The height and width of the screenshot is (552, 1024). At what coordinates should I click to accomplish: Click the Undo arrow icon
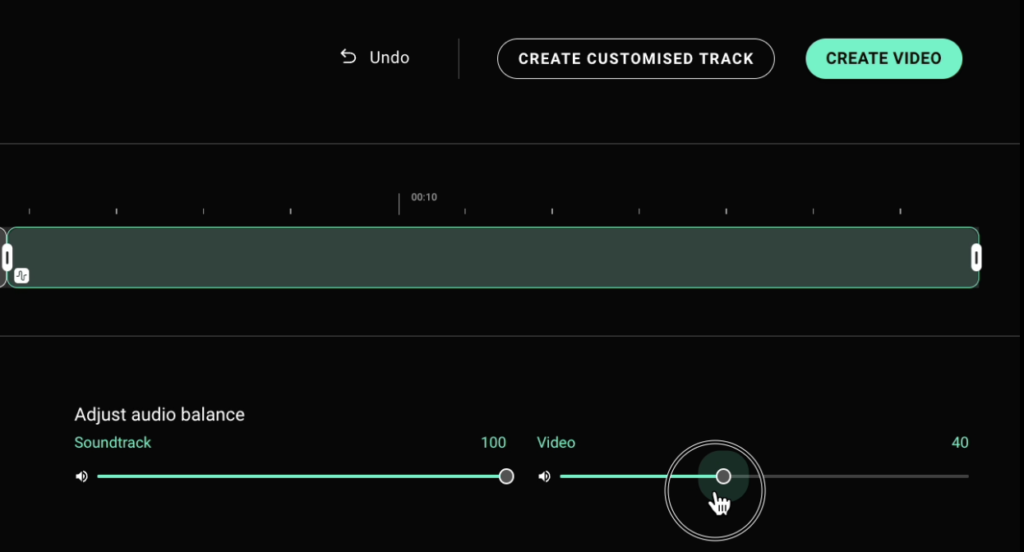348,57
